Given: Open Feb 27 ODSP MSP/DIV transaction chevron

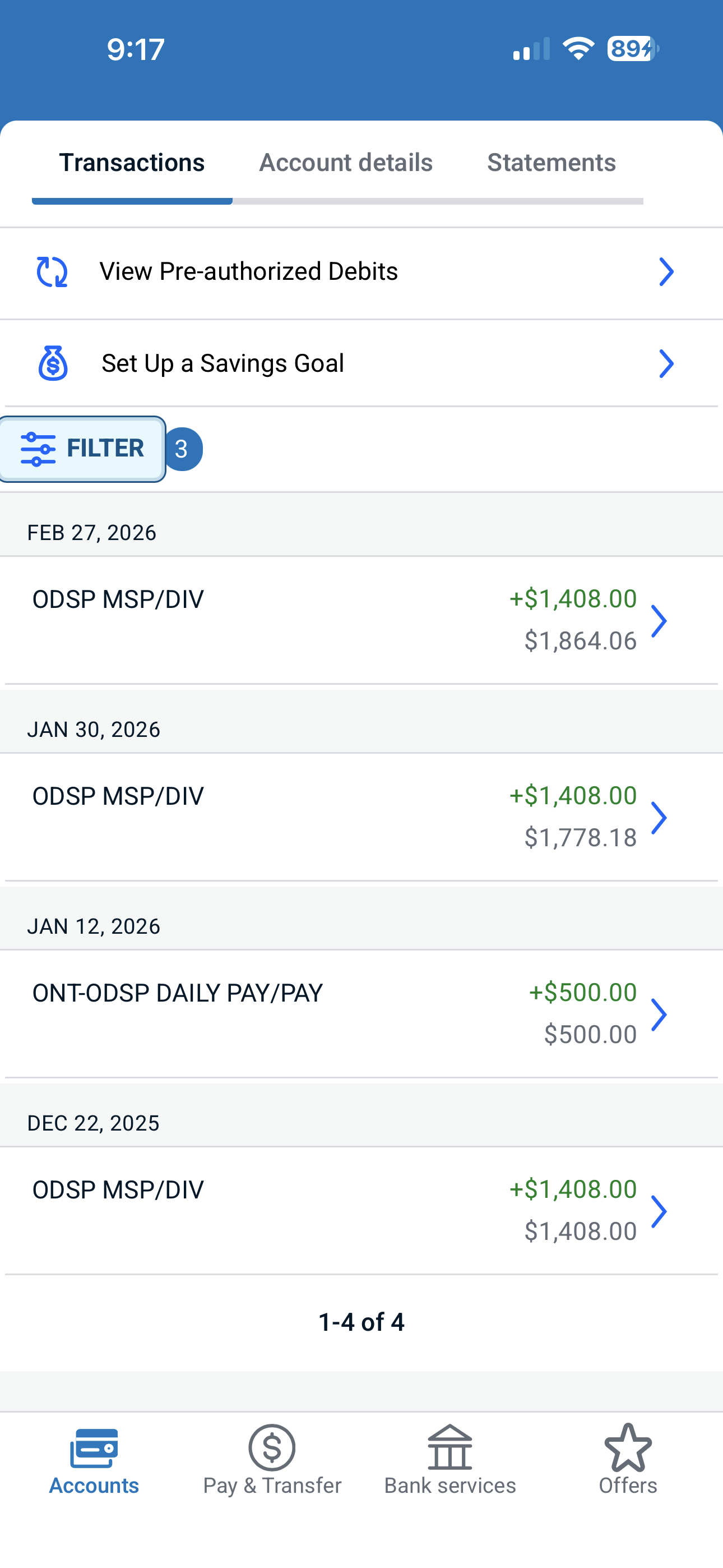Looking at the screenshot, I should 659,620.
